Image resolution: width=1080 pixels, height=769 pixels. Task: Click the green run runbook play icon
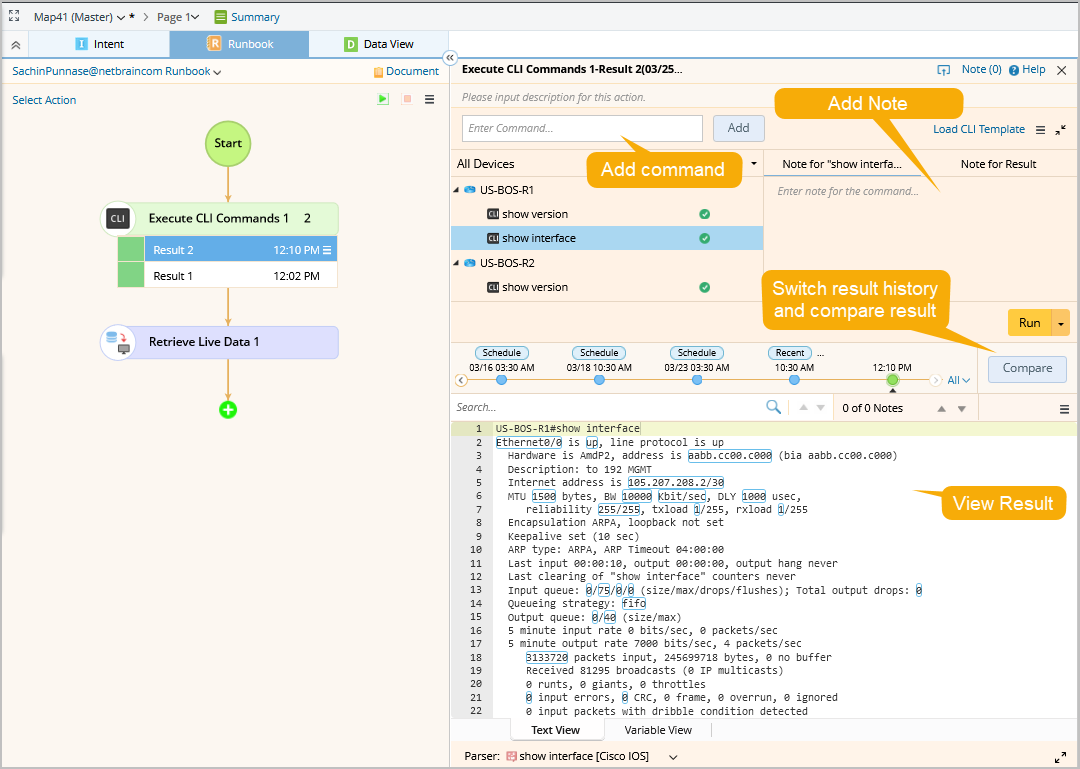[x=383, y=100]
